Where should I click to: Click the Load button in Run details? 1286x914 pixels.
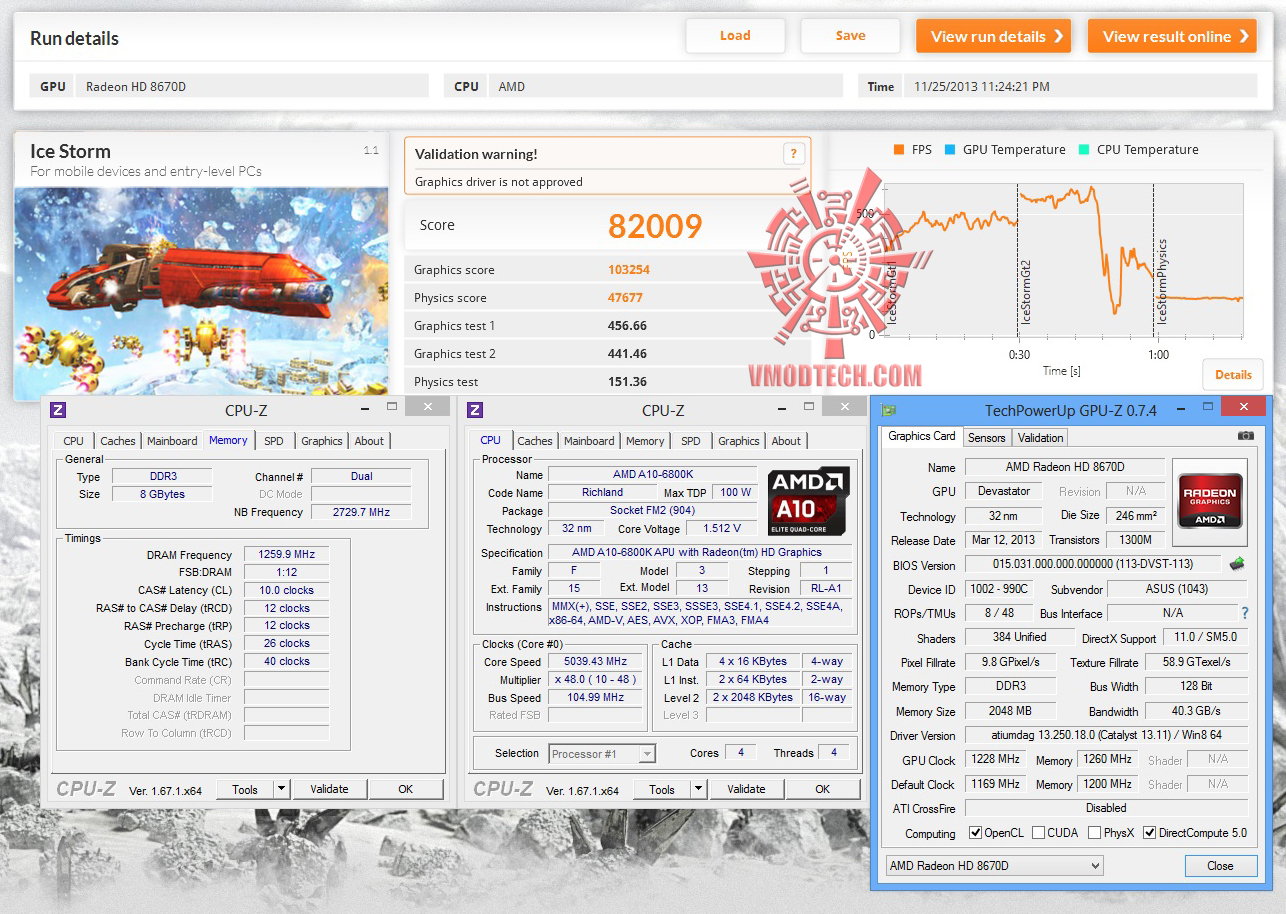coord(735,36)
